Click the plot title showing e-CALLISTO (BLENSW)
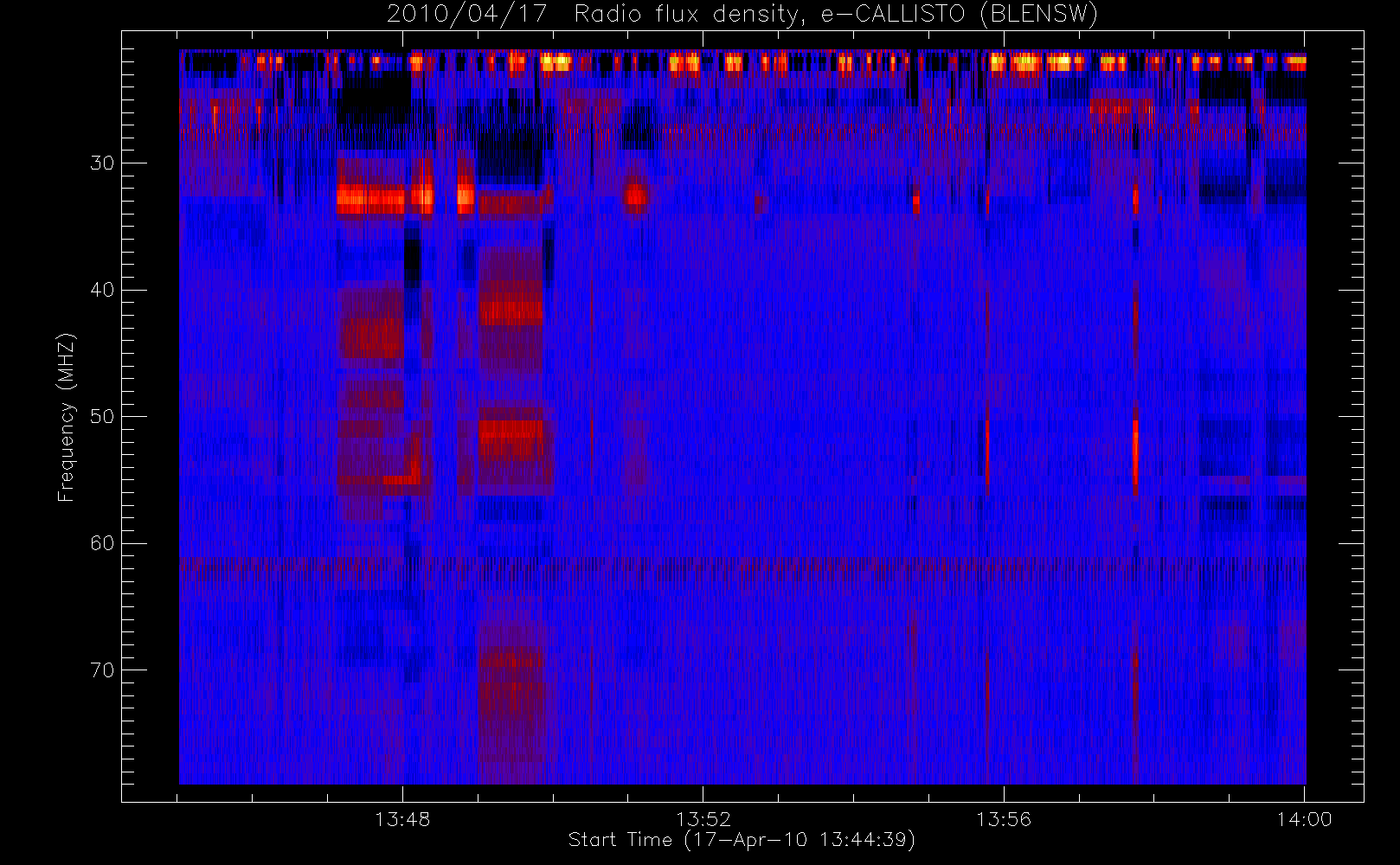Image resolution: width=1400 pixels, height=865 pixels. 742,15
